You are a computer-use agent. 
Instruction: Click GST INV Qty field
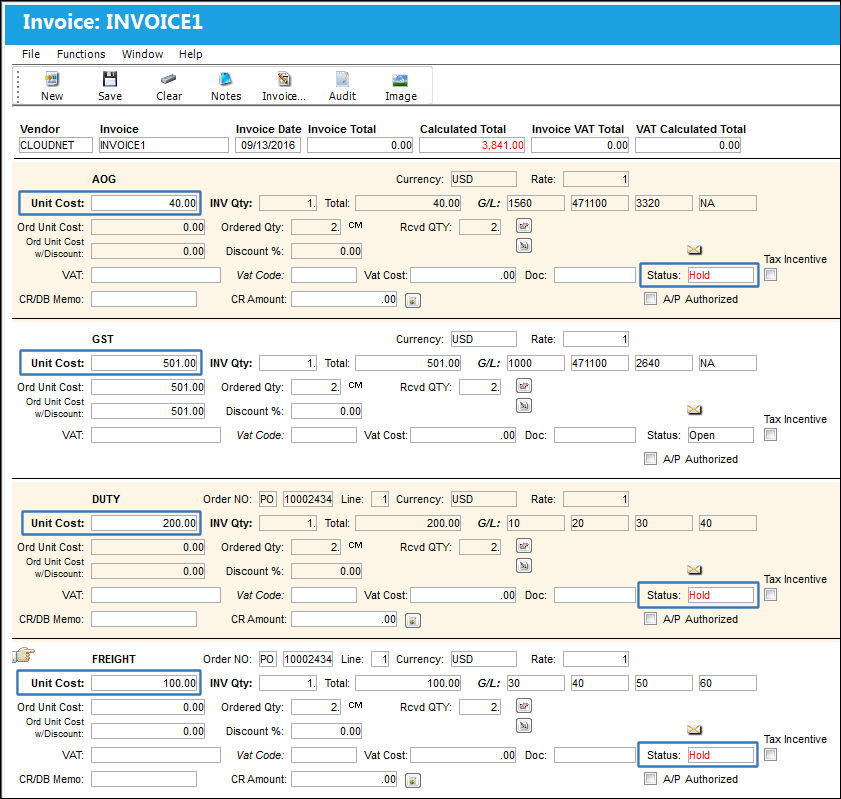(288, 363)
